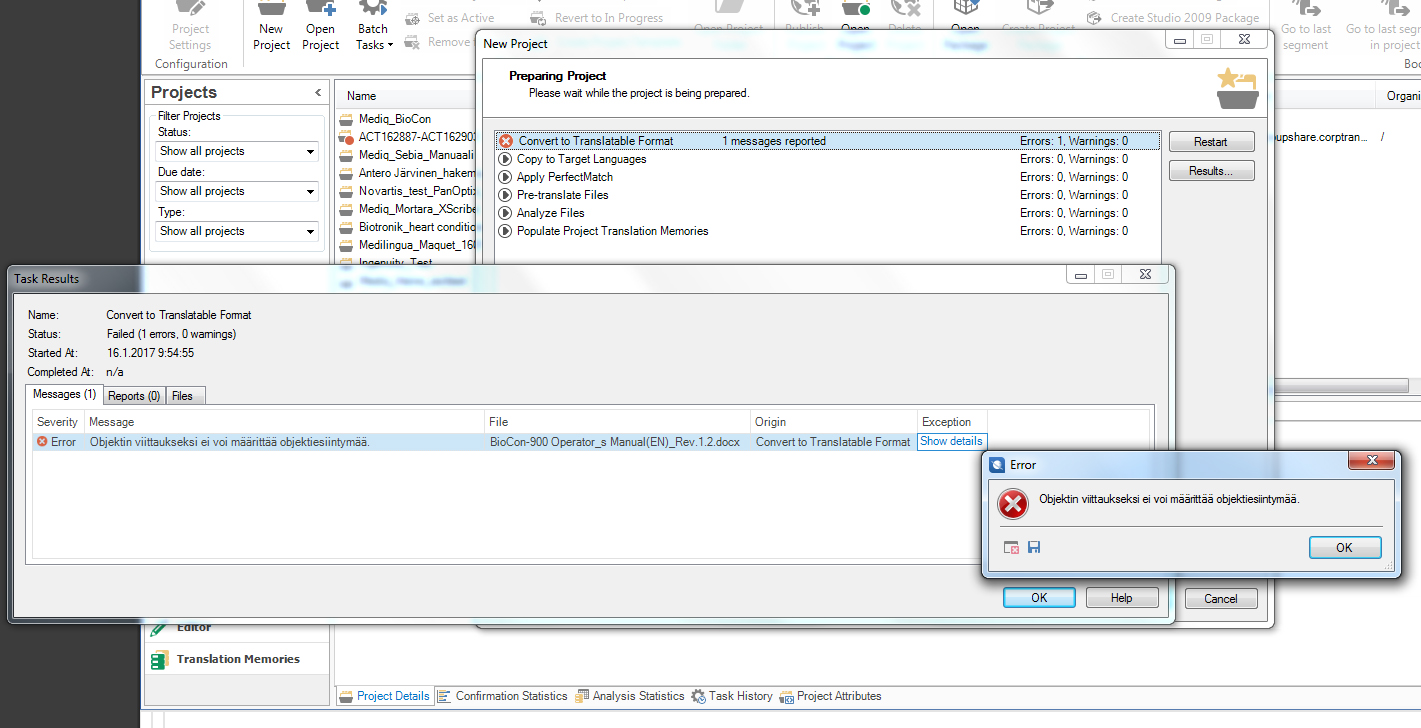Image resolution: width=1421 pixels, height=728 pixels.
Task: Click the Results... button
Action: (x=1211, y=171)
